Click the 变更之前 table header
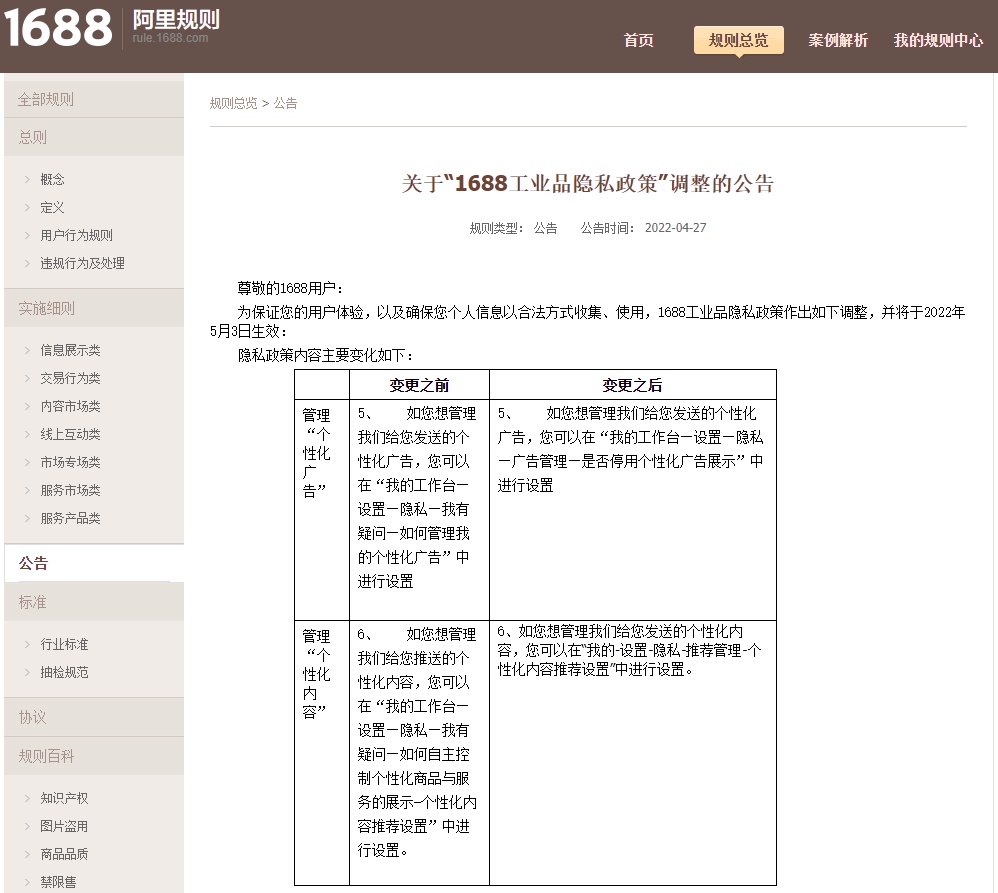The width and height of the screenshot is (998, 893). [419, 385]
